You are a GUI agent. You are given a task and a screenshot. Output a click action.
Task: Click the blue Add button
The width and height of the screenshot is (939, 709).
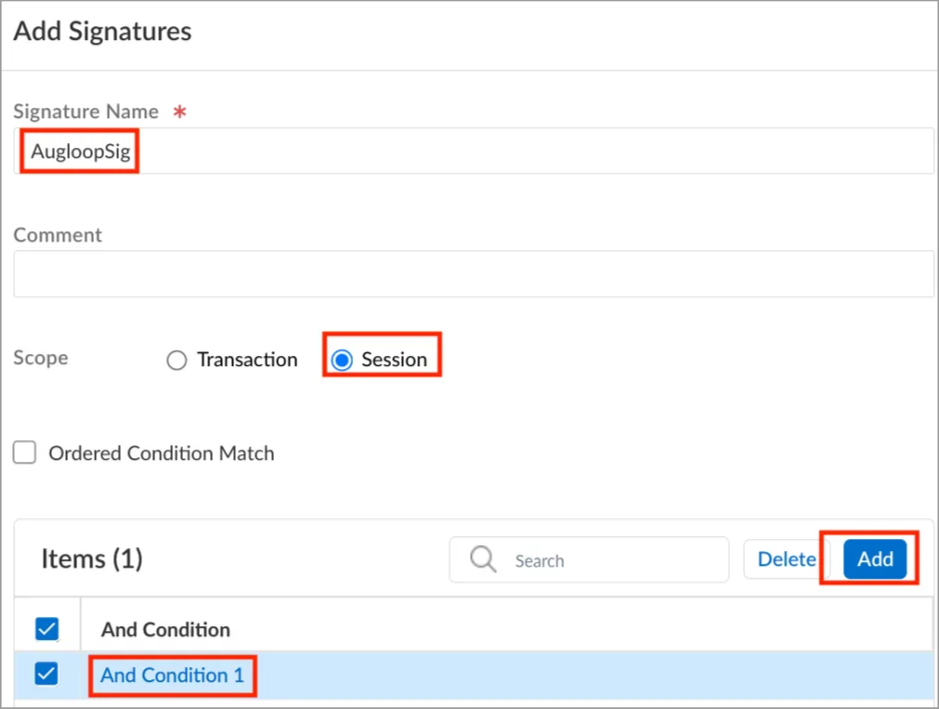pyautogui.click(x=875, y=559)
